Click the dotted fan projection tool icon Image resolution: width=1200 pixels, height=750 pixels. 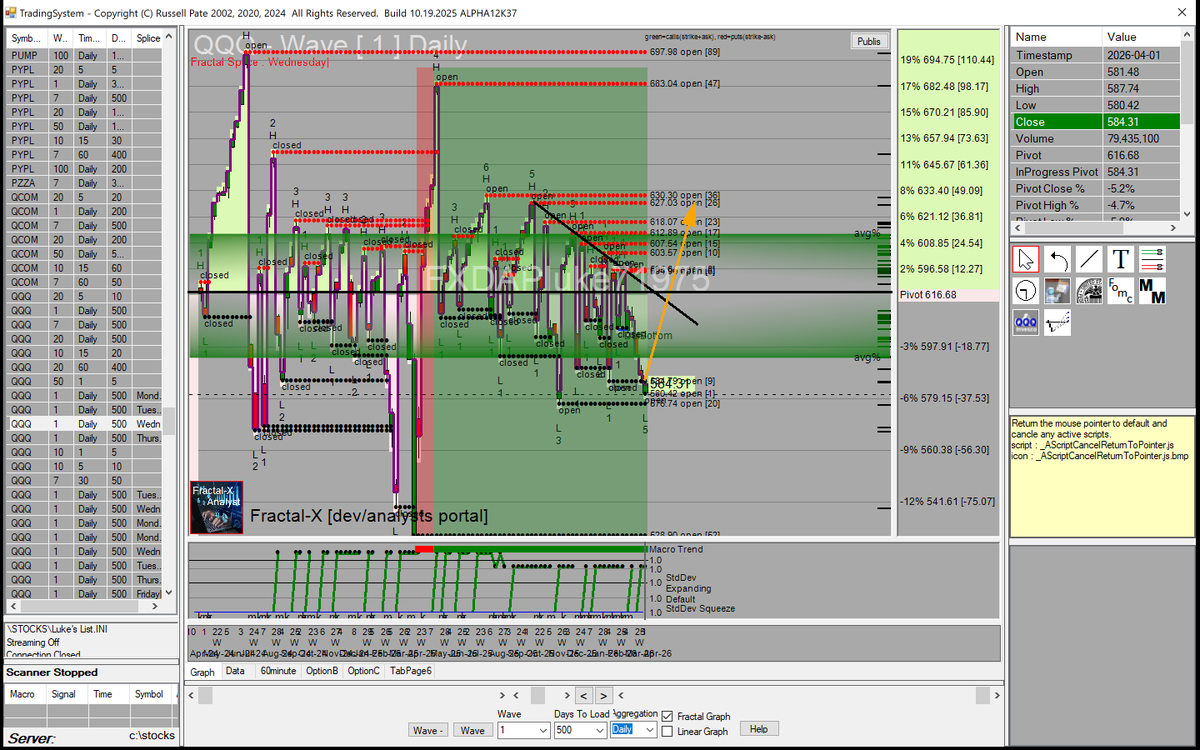click(x=1057, y=323)
